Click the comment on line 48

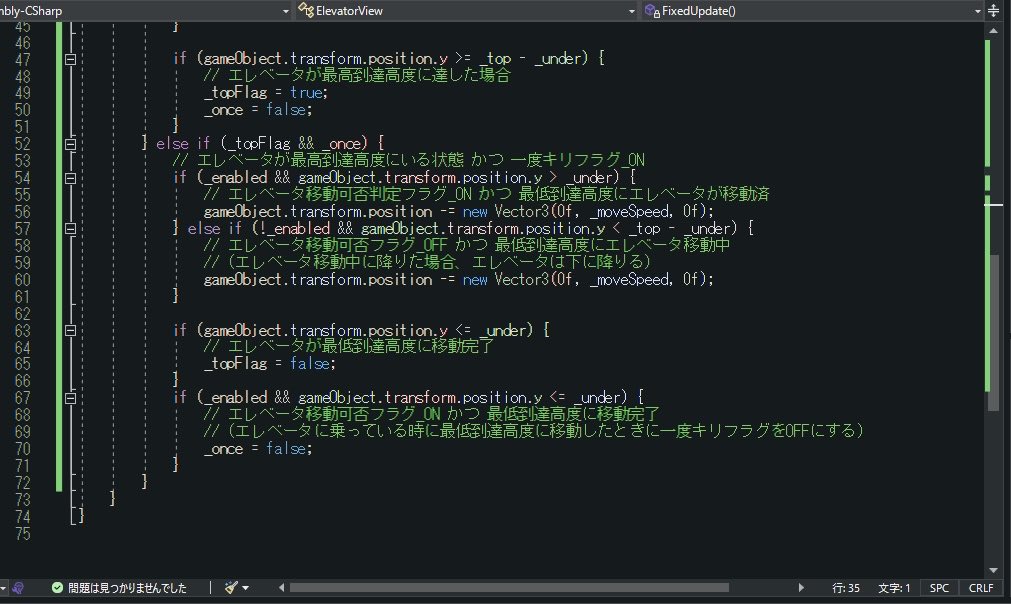click(357, 75)
